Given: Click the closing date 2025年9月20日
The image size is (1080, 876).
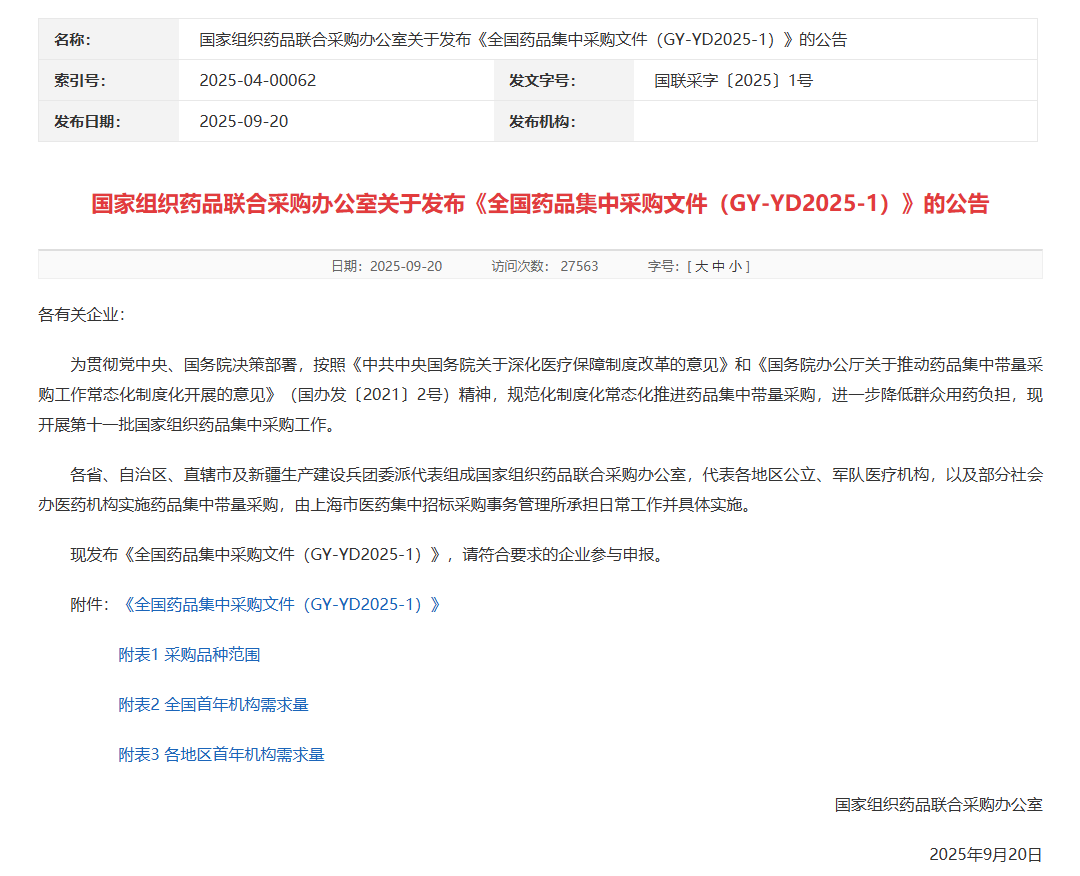Looking at the screenshot, I should point(985,855).
